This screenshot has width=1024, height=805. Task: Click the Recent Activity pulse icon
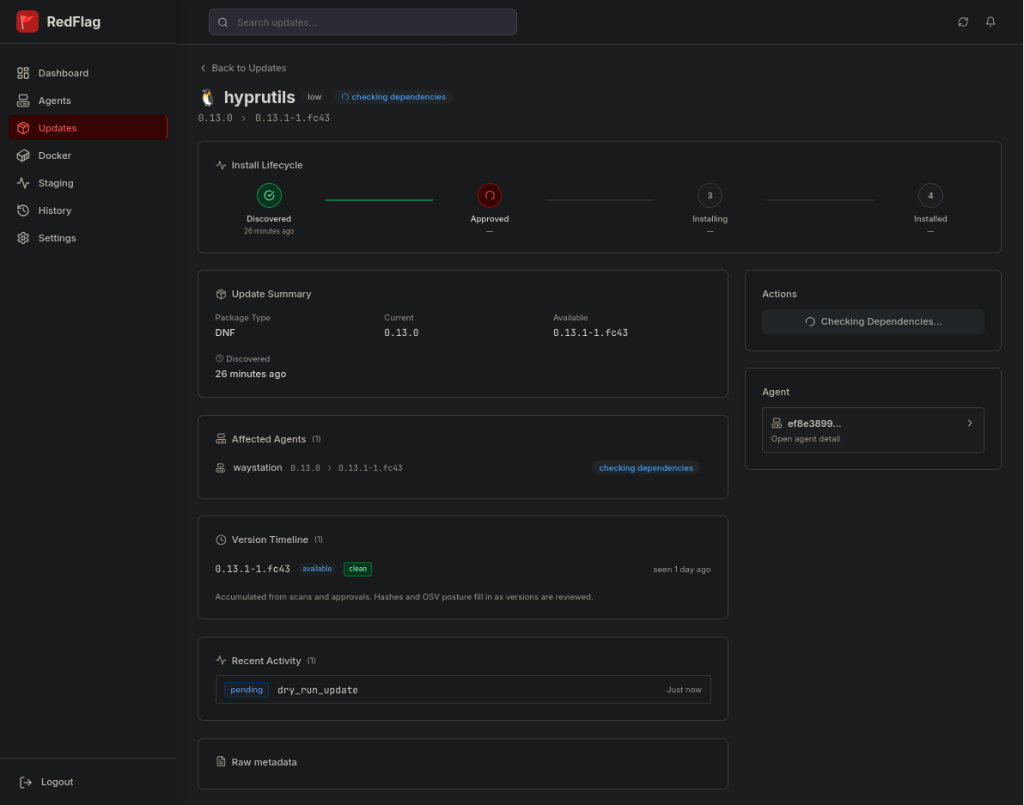point(221,661)
